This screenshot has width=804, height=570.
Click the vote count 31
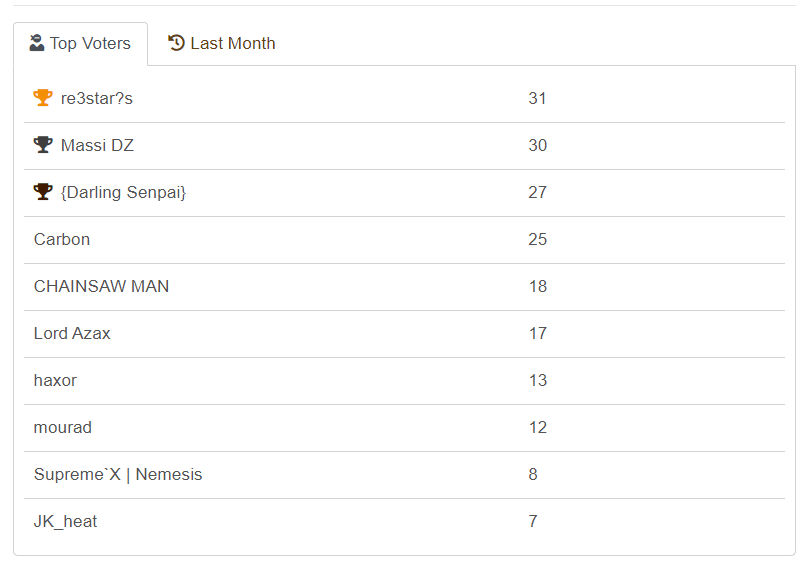coord(537,98)
